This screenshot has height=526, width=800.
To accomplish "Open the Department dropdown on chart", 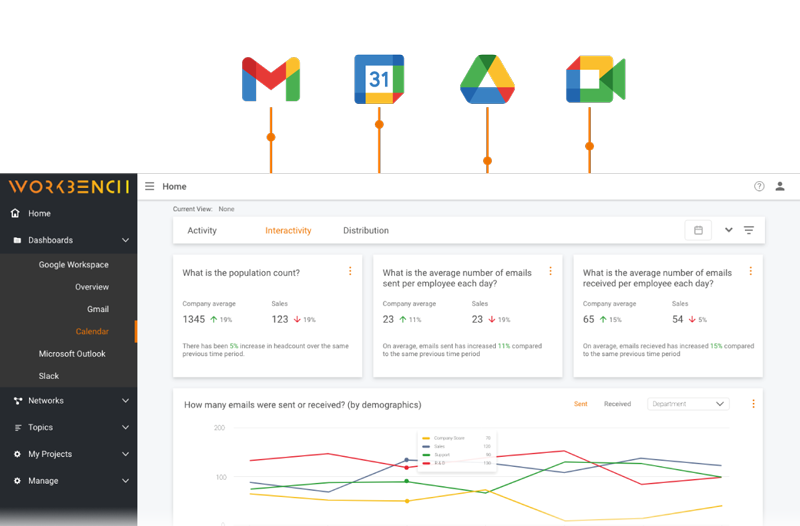I will click(688, 404).
